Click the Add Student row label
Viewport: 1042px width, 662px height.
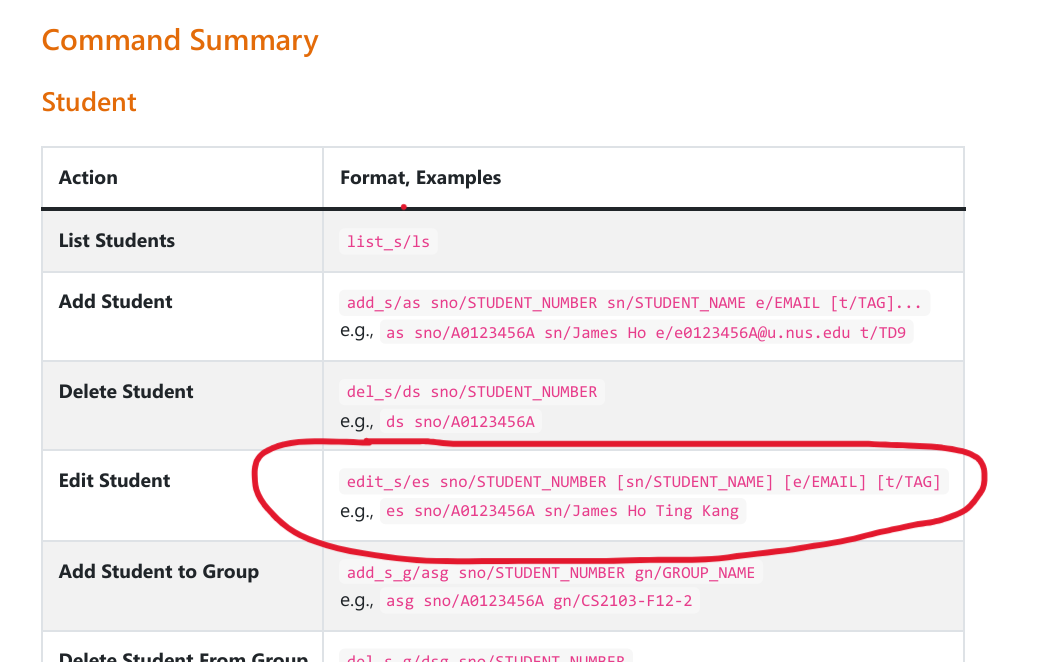(116, 302)
